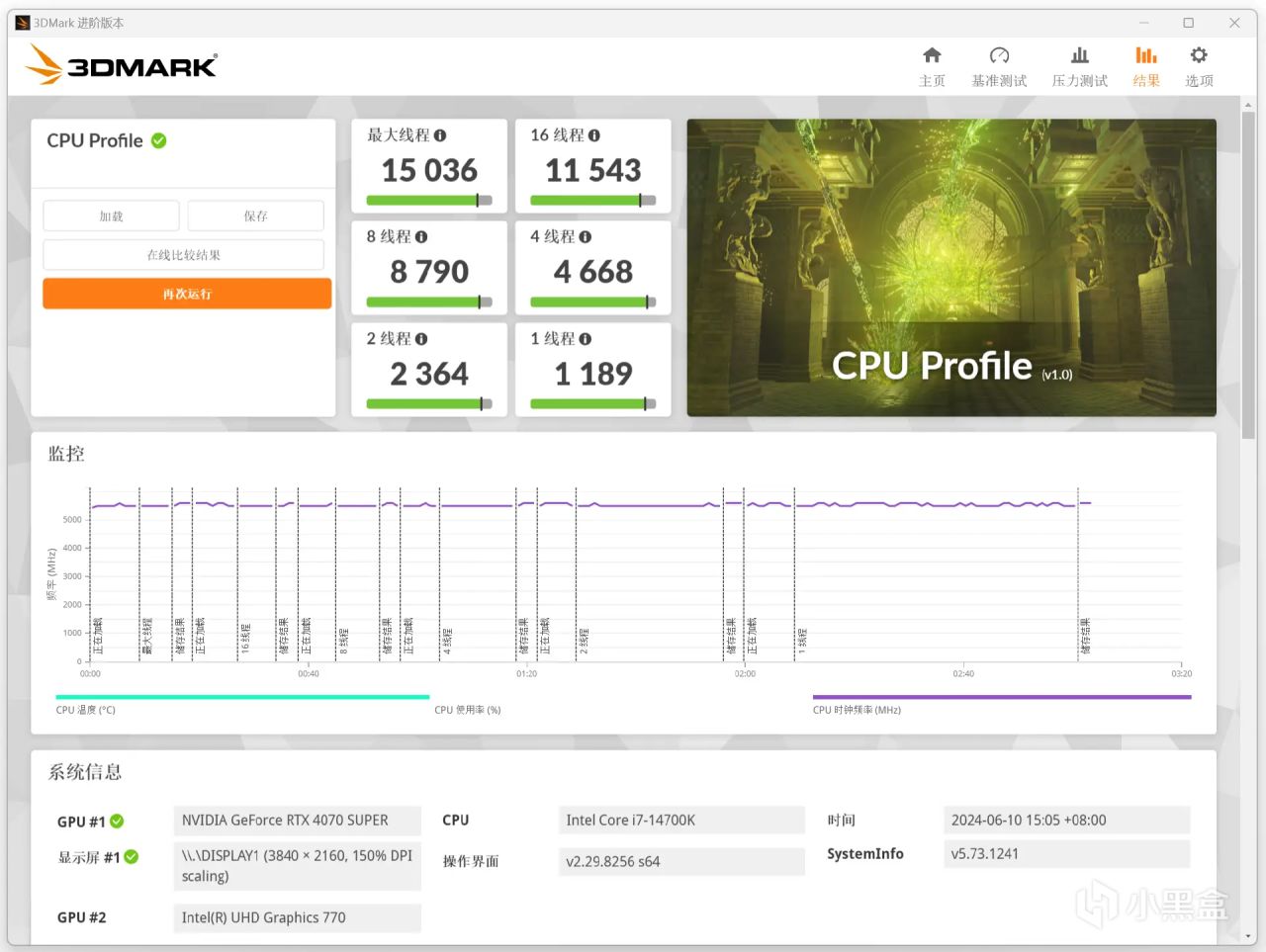The width and height of the screenshot is (1266, 952).
Task: Select the 16线程 marker in the monitoring chart
Action: (246, 639)
